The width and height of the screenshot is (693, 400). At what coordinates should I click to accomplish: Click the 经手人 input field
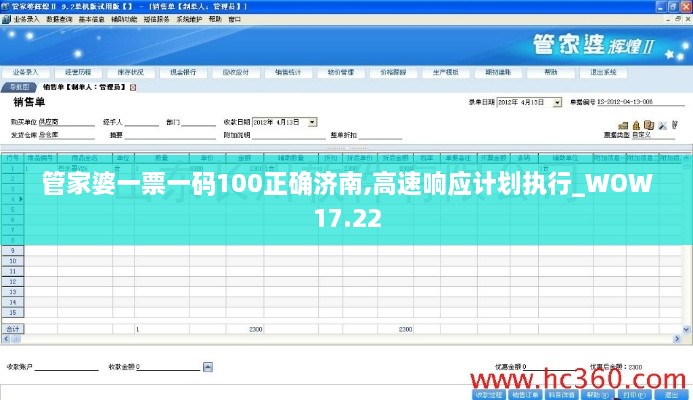141,122
